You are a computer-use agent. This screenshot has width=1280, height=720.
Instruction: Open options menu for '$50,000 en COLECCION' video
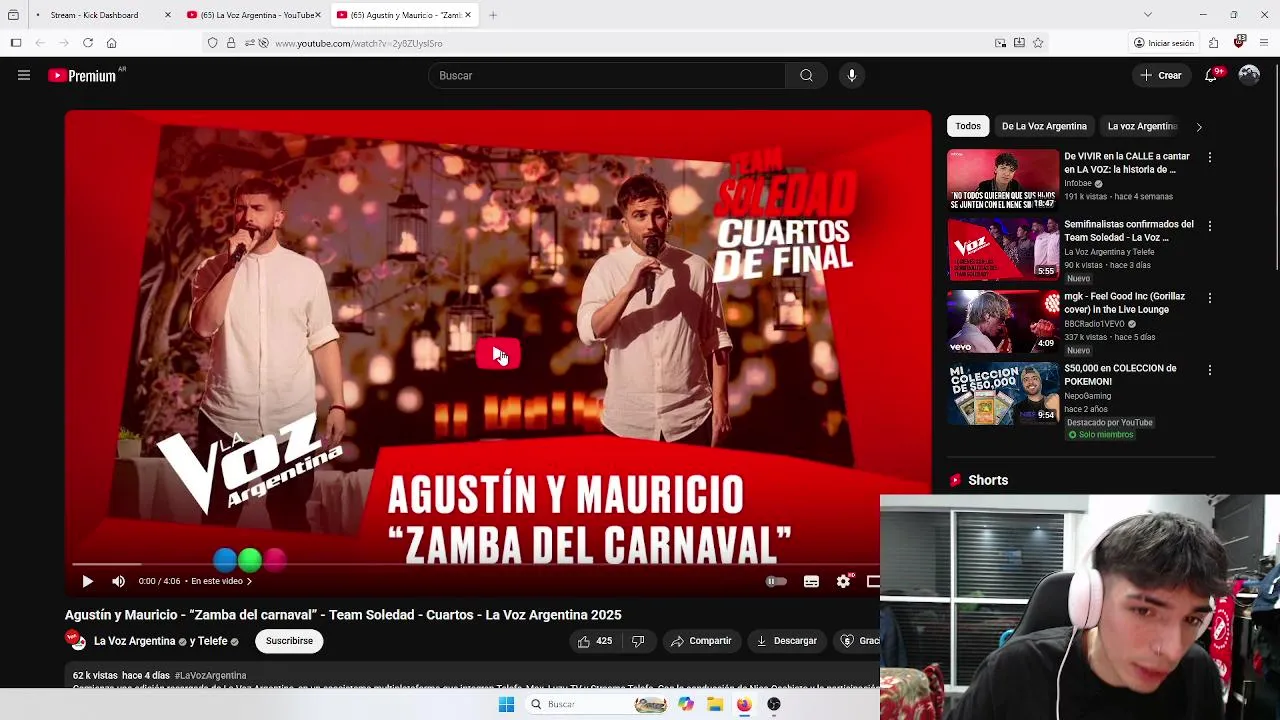pyautogui.click(x=1210, y=370)
